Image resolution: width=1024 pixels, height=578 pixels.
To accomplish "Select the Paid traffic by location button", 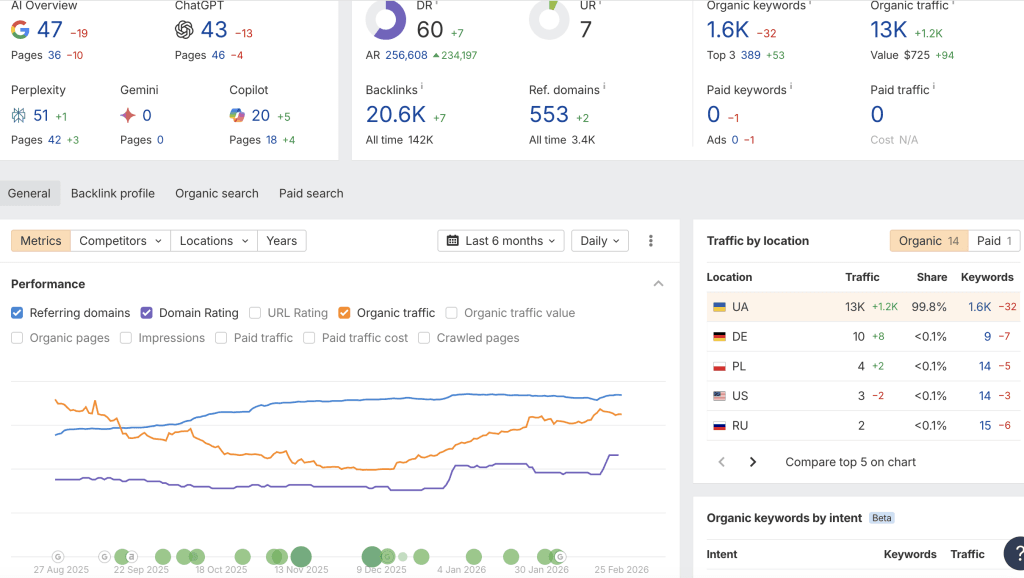I will pos(994,241).
